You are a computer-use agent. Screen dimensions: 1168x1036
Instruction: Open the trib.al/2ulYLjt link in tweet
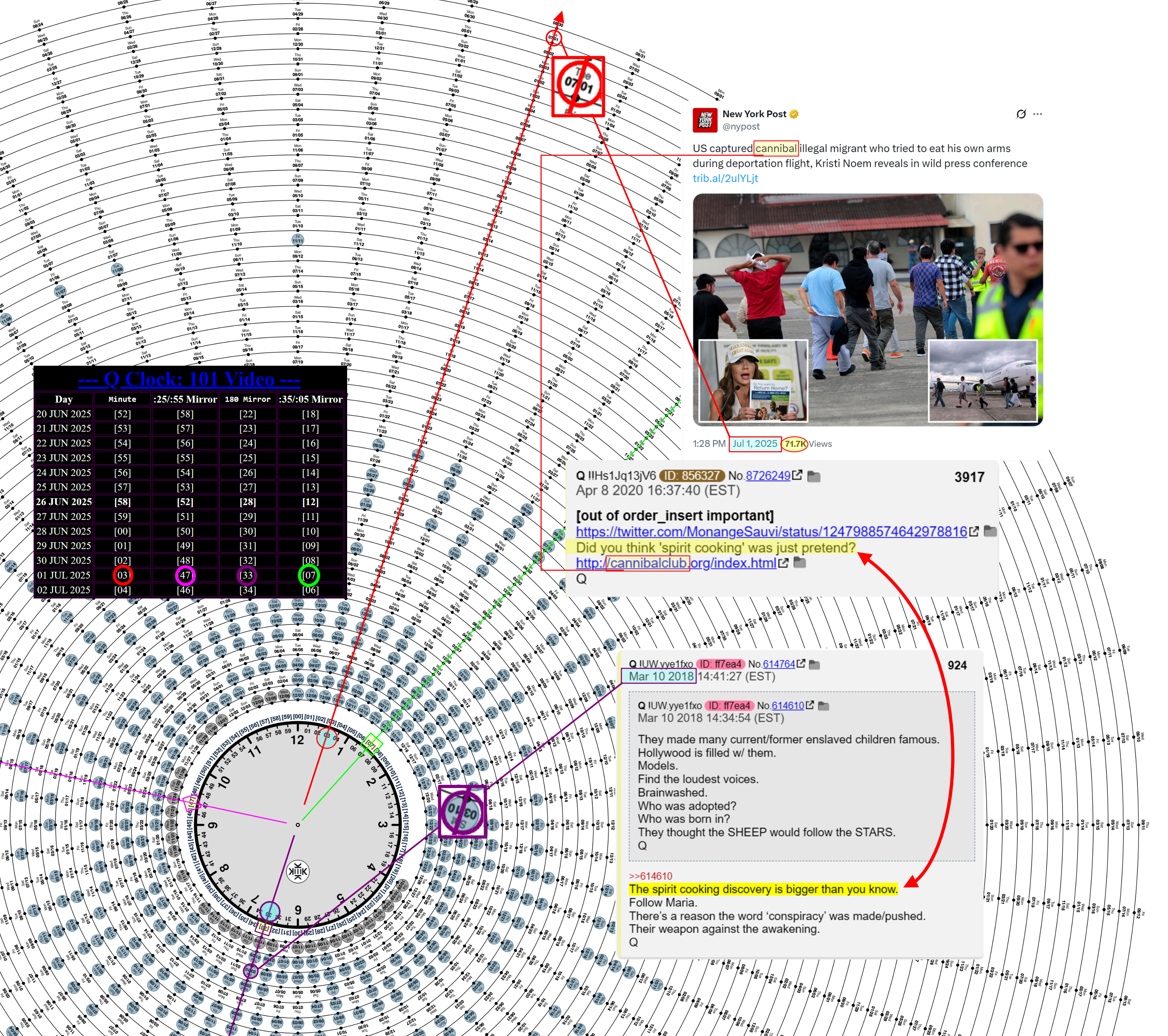pos(725,178)
